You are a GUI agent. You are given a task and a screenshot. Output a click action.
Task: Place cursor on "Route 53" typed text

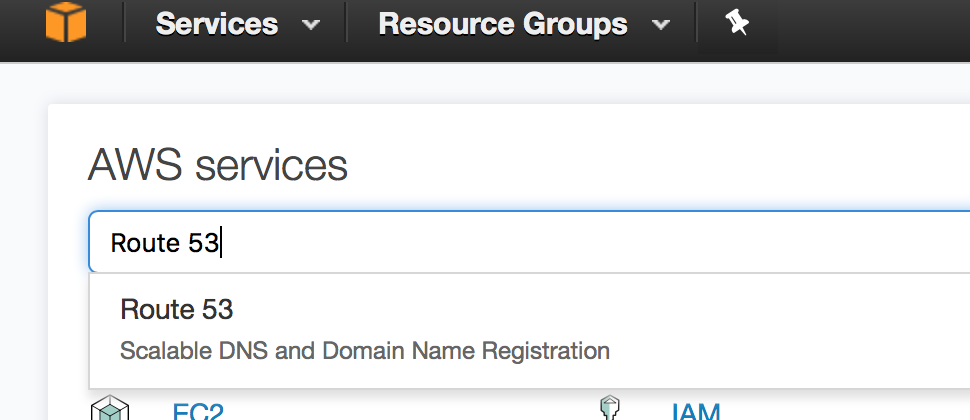click(x=164, y=243)
